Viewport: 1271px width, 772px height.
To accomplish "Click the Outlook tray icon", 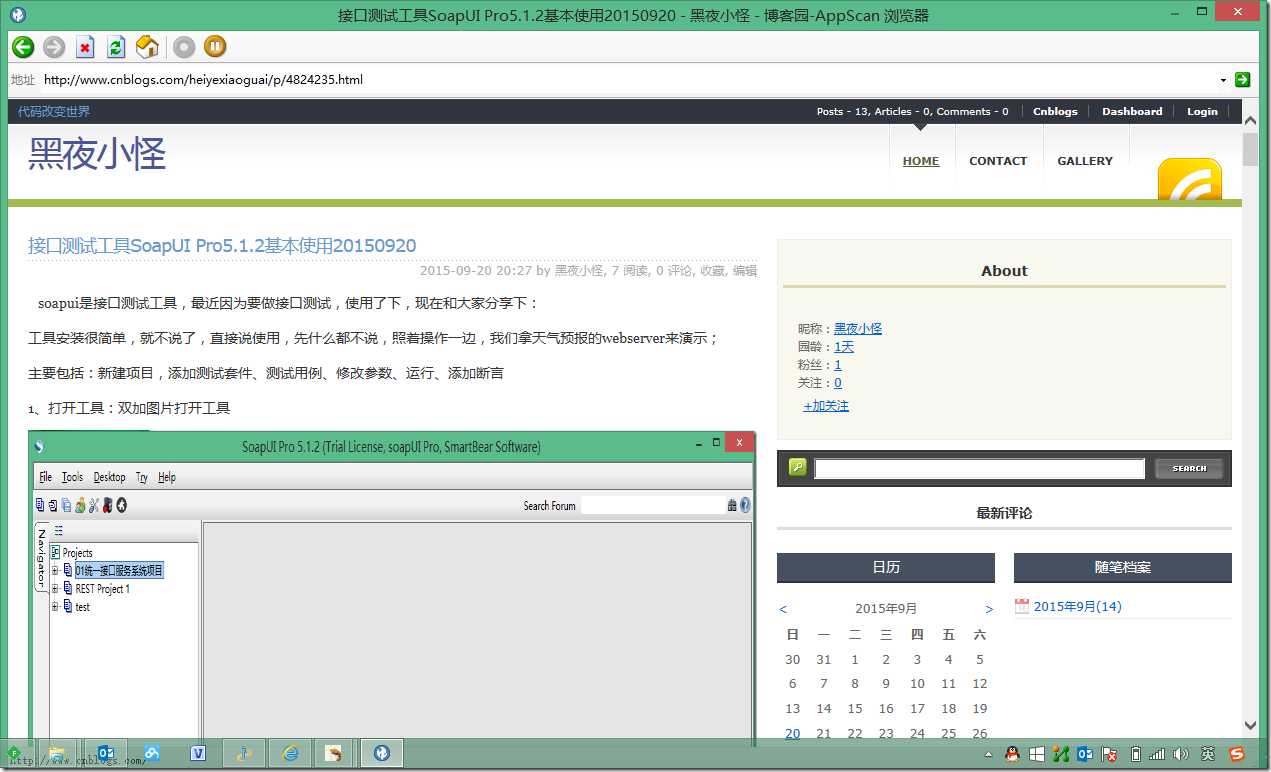I will (1085, 754).
